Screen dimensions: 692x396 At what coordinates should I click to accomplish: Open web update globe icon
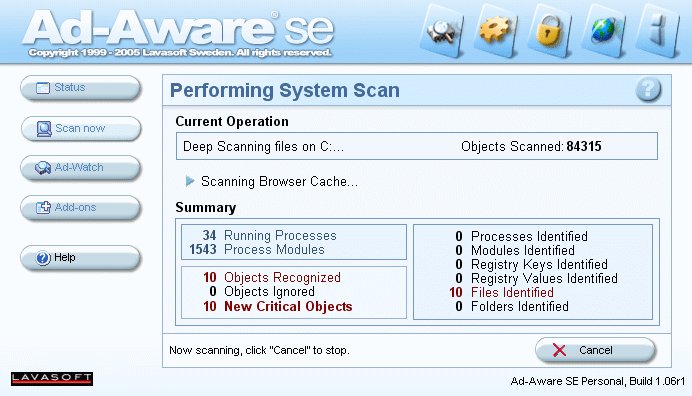(x=604, y=32)
